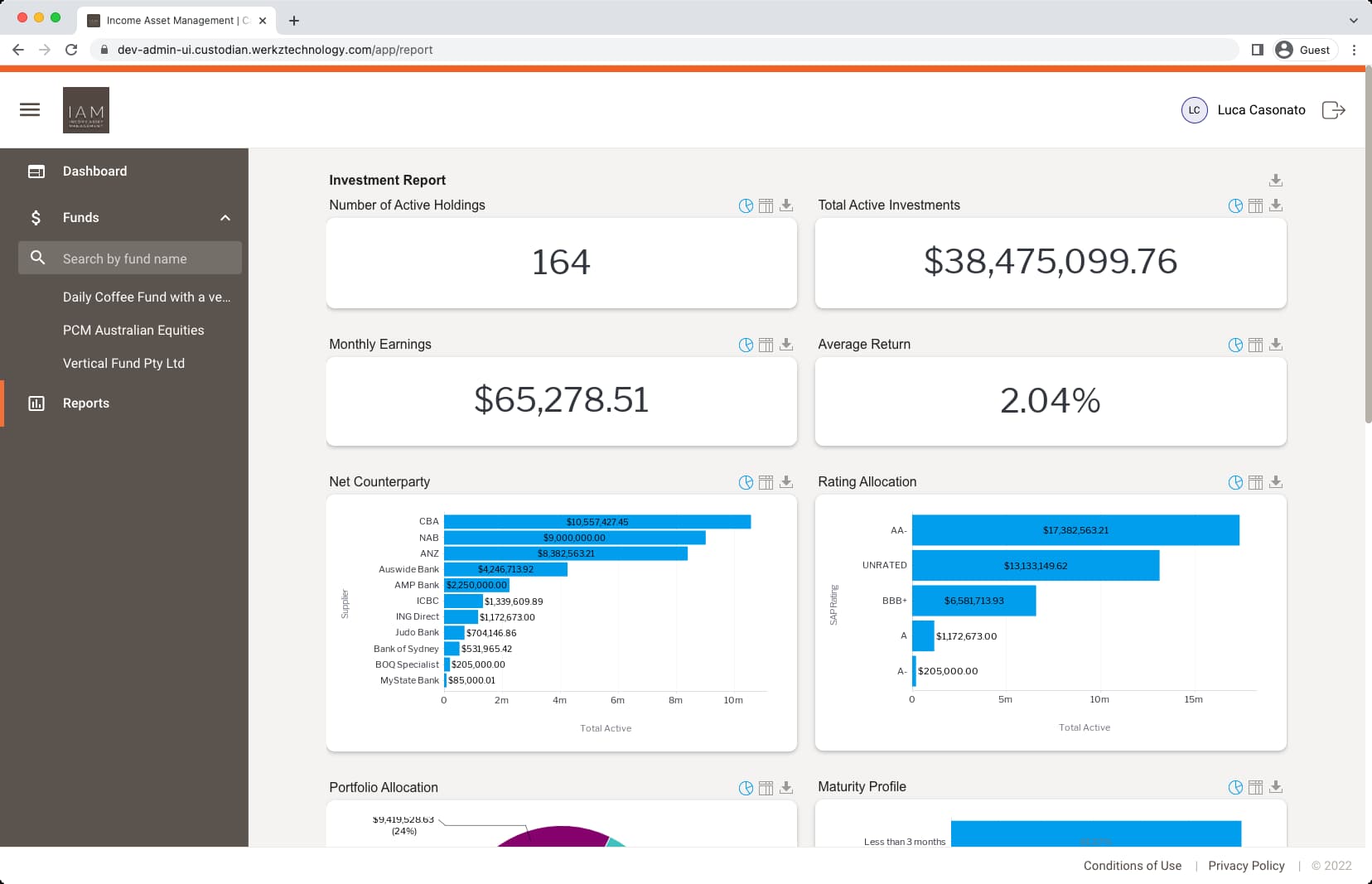The width and height of the screenshot is (1372, 884).
Task: Download the entire Investment Report
Action: [1275, 180]
